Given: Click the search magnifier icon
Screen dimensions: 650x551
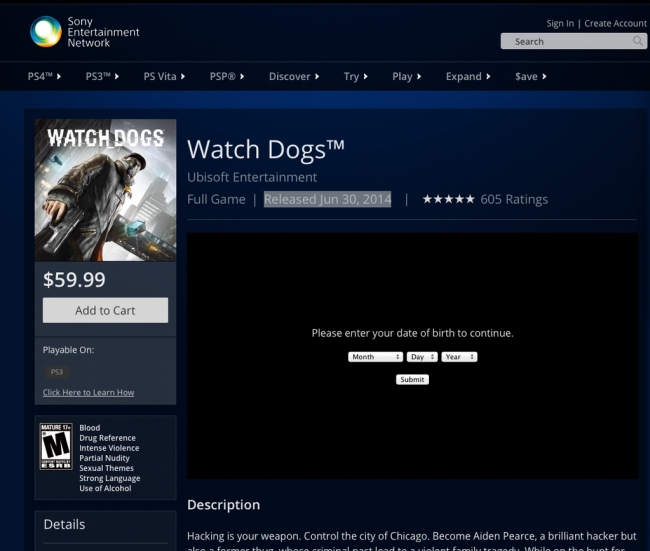Looking at the screenshot, I should click(638, 41).
